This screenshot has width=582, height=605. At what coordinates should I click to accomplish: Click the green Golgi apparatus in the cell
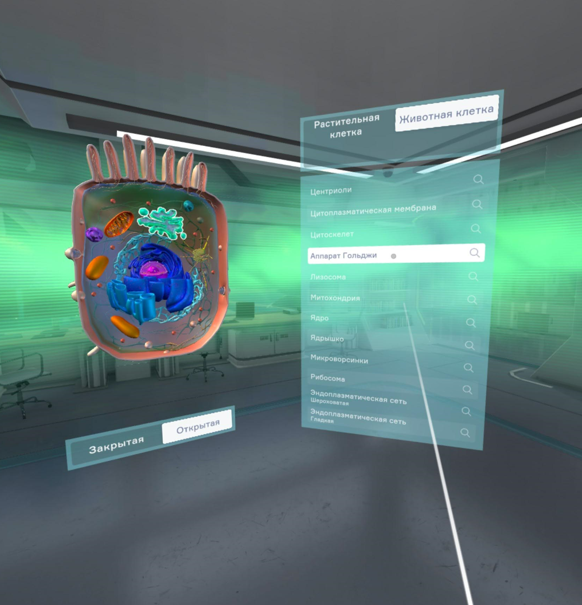click(x=163, y=222)
